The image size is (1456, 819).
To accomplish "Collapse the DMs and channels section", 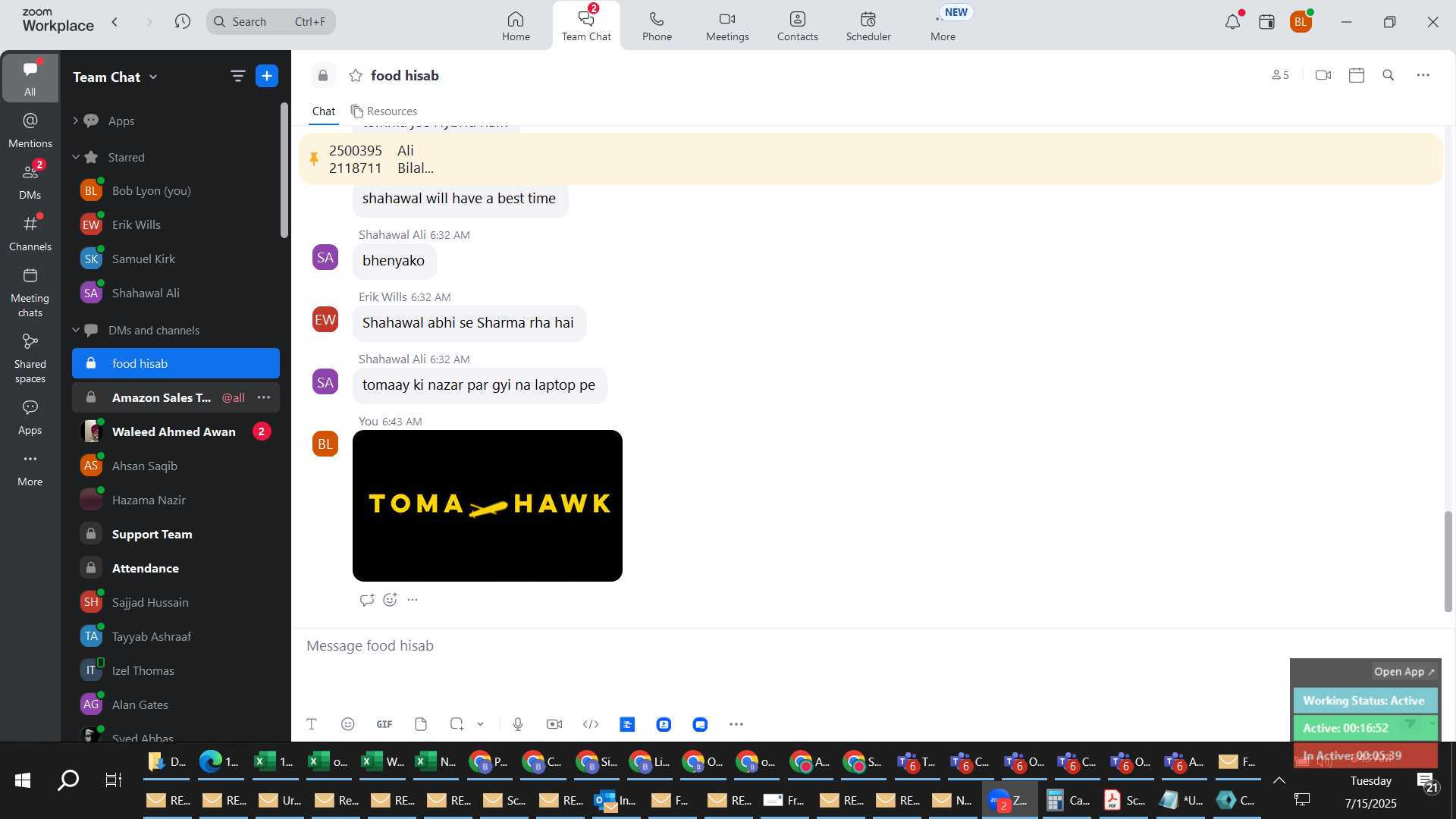I will pos(75,330).
